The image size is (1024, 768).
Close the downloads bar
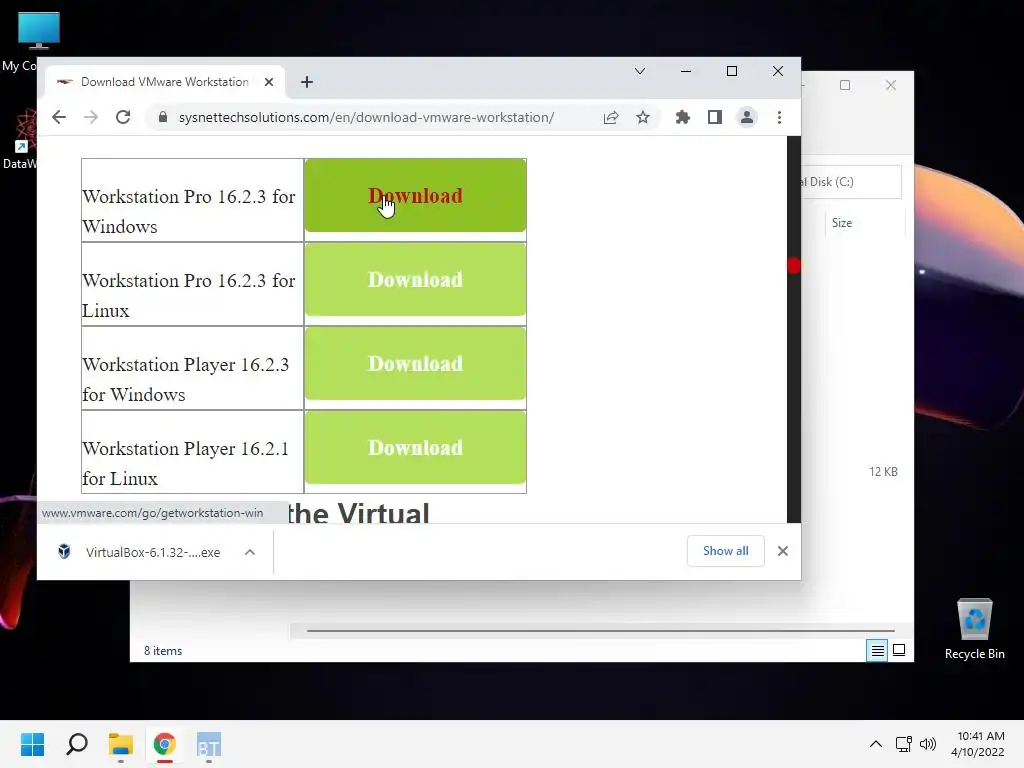click(783, 551)
